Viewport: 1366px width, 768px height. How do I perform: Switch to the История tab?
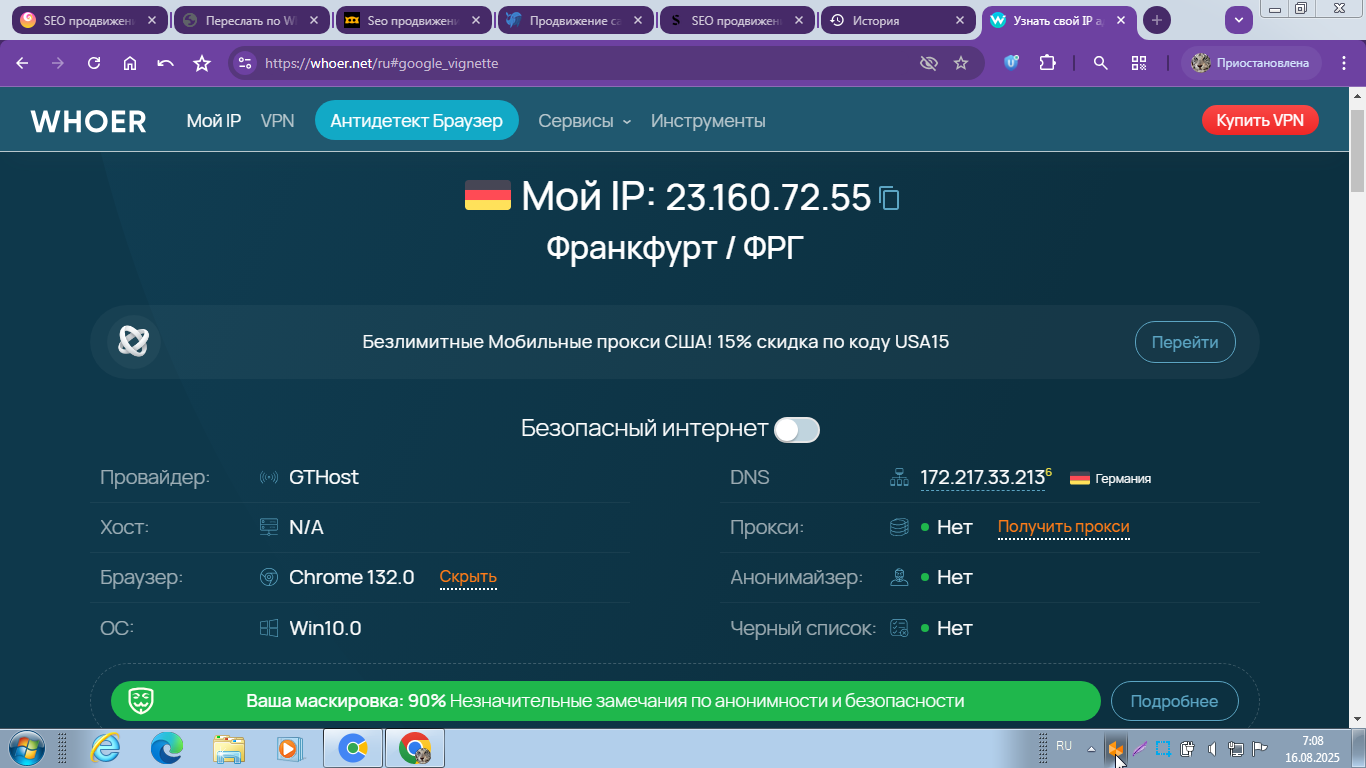(897, 20)
